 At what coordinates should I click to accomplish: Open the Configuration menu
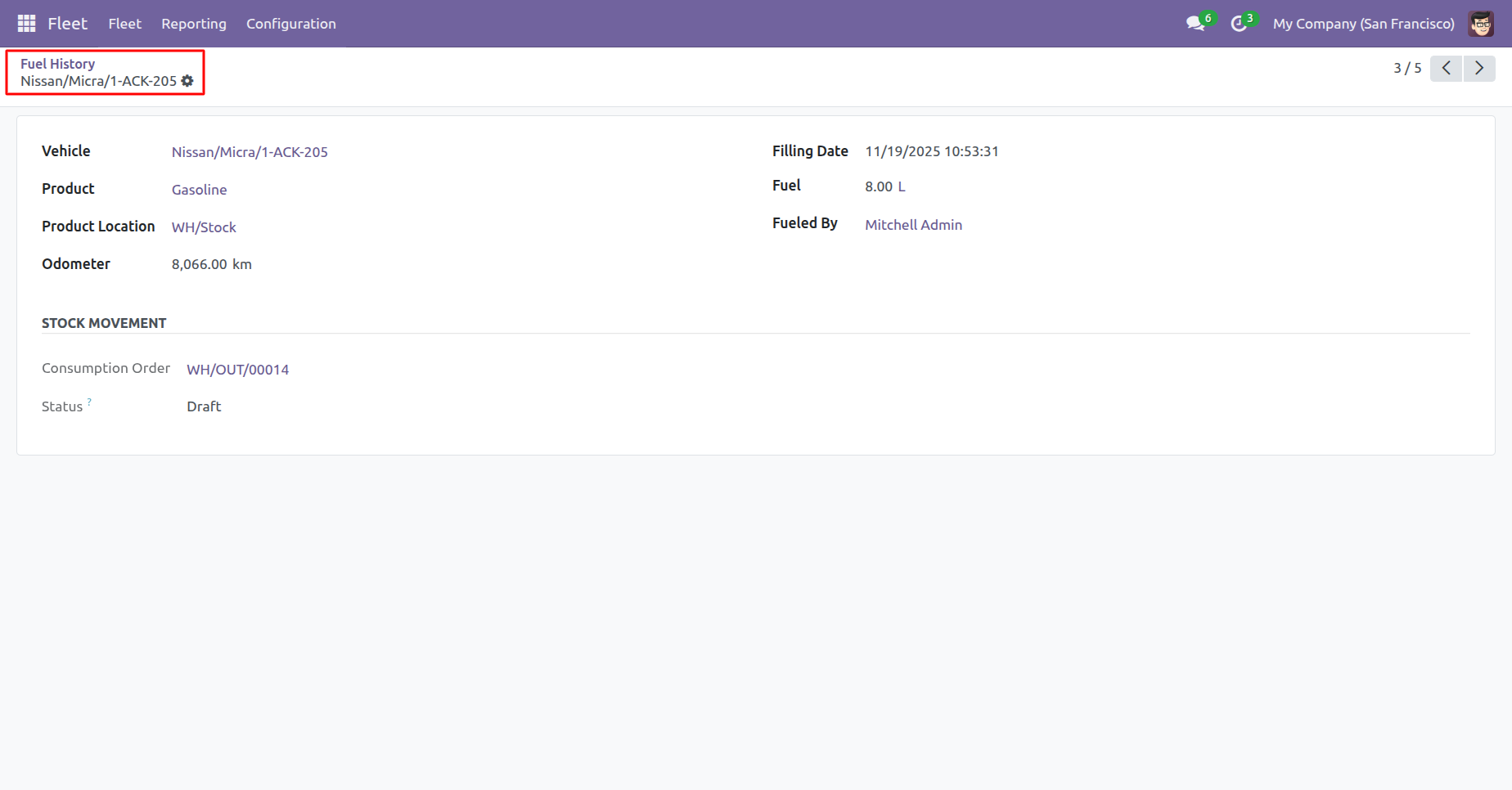click(291, 24)
